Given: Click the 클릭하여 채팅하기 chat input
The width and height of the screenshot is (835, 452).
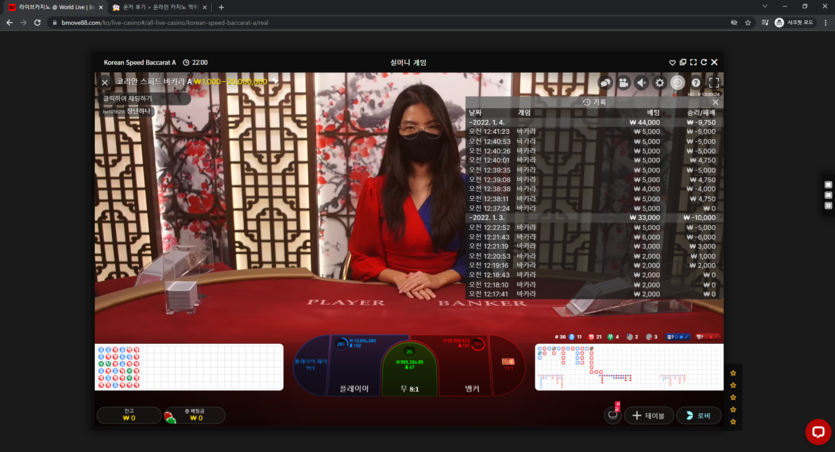Looking at the screenshot, I should click(x=145, y=98).
